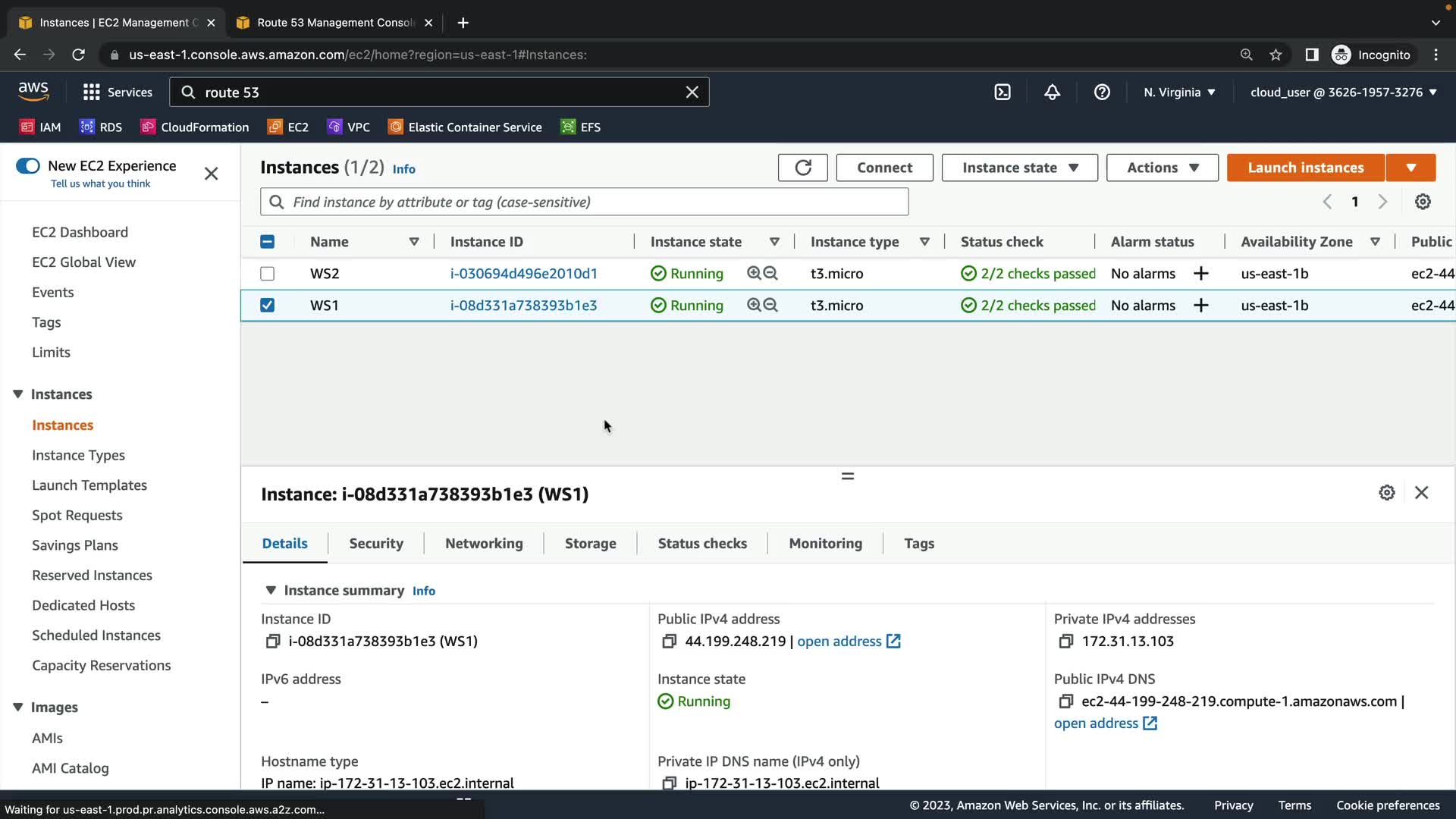Viewport: 1456px width, 819px height.
Task: Open the notifications bell icon
Action: point(1052,93)
